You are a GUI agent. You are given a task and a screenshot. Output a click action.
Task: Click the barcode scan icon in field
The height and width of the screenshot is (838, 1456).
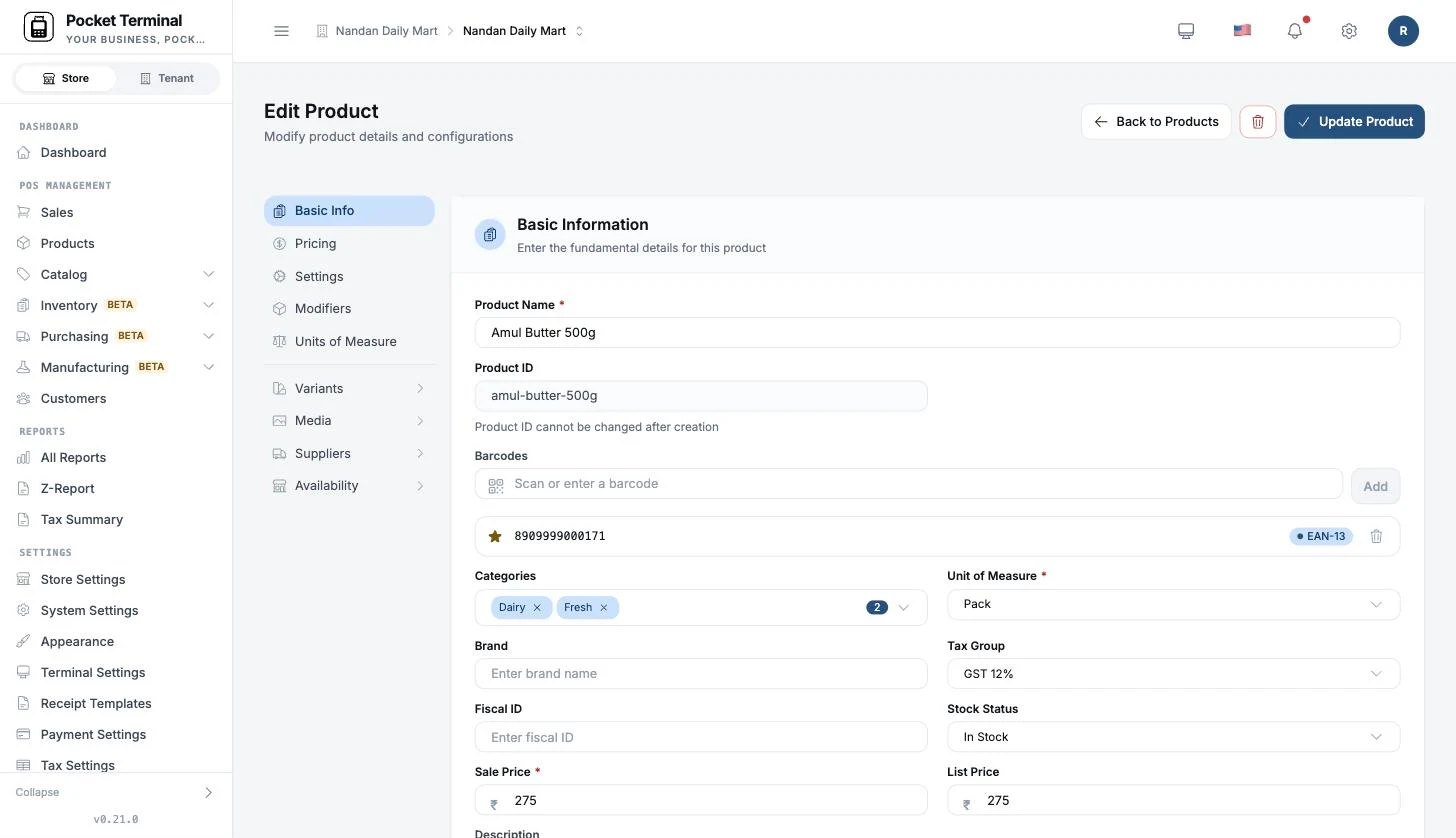[496, 485]
